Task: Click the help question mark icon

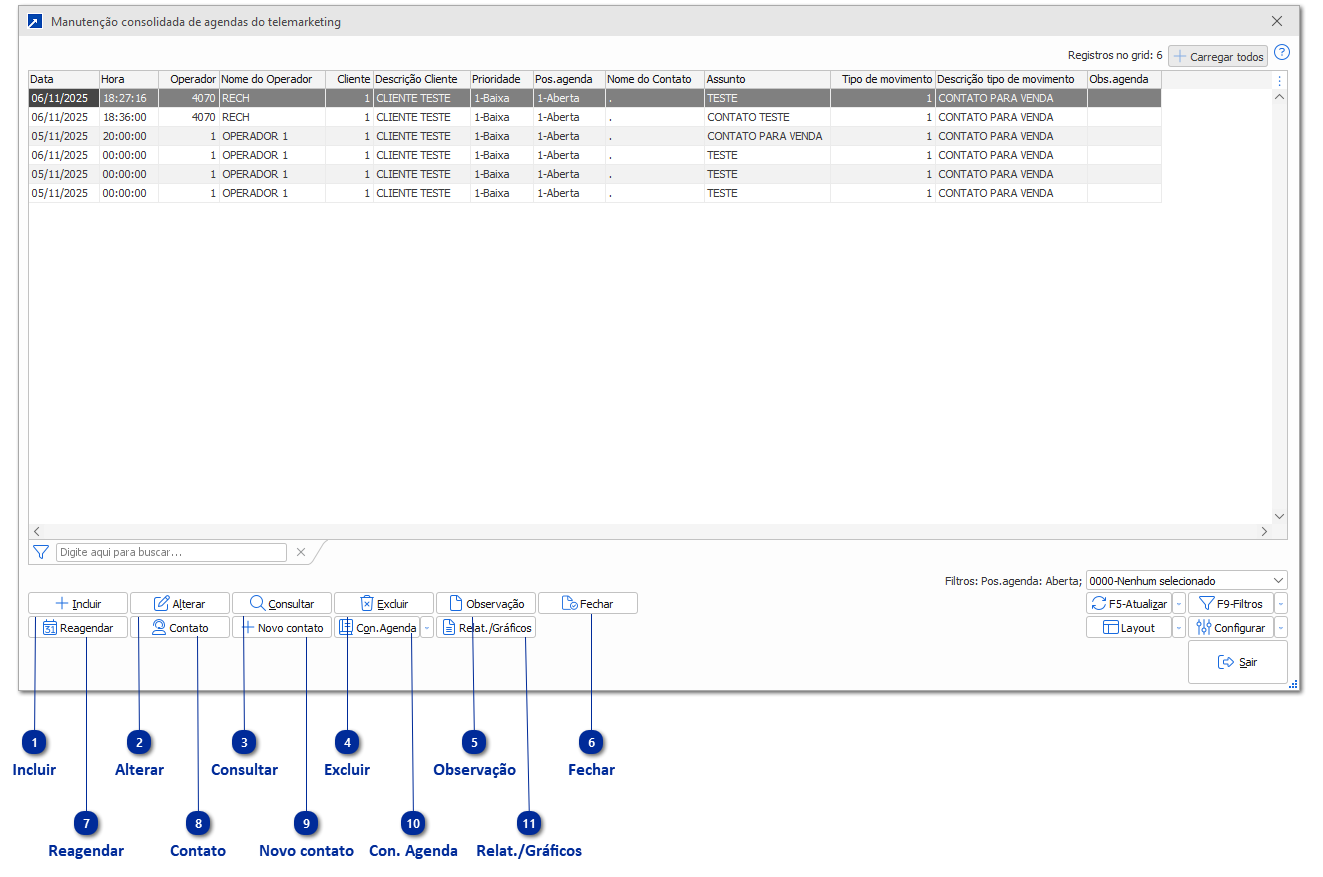Action: point(1281,54)
